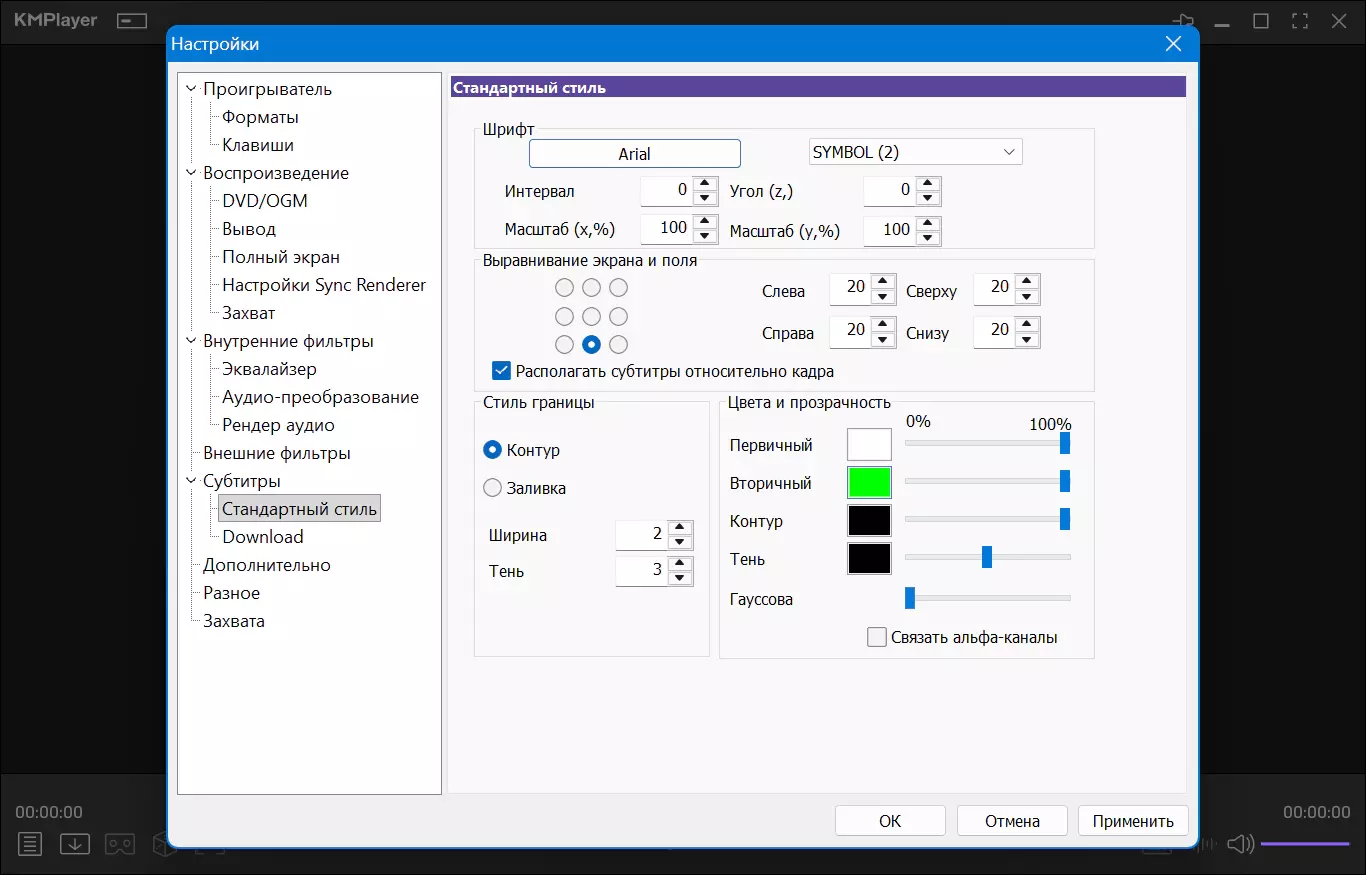Mute audio with the speaker icon
The height and width of the screenshot is (875, 1366).
[1240, 844]
